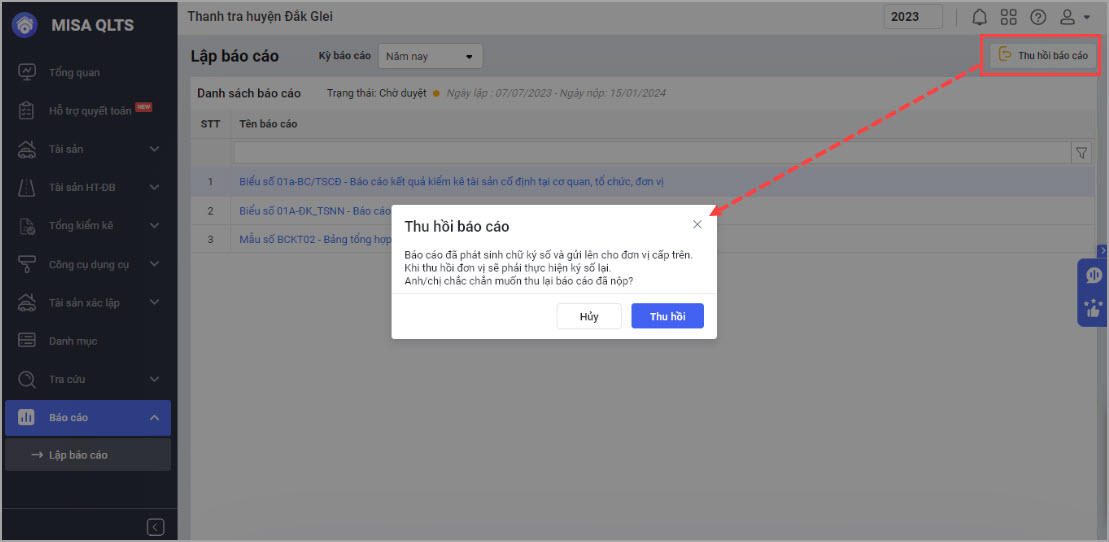Open the chat support icon

point(1093,275)
